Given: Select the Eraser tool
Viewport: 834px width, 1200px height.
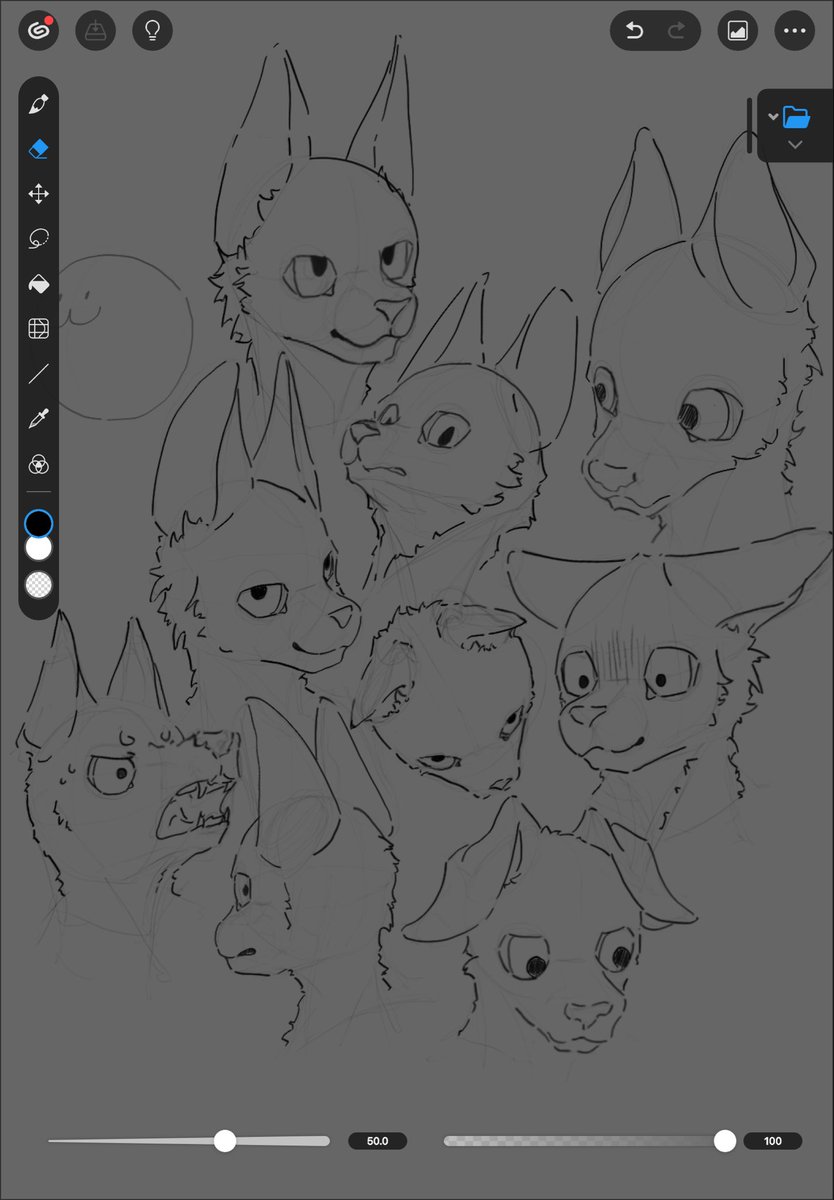Looking at the screenshot, I should coord(38,149).
